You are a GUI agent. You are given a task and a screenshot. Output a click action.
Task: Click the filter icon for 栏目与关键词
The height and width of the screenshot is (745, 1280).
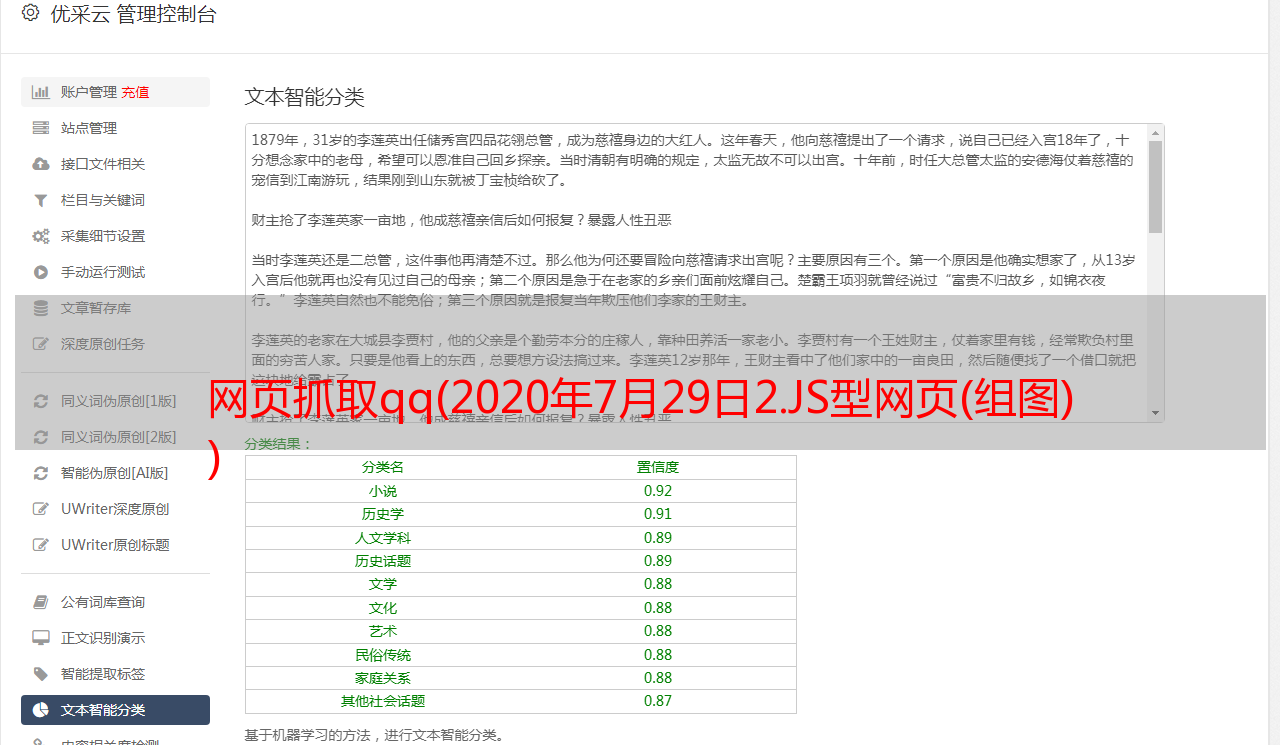click(41, 200)
